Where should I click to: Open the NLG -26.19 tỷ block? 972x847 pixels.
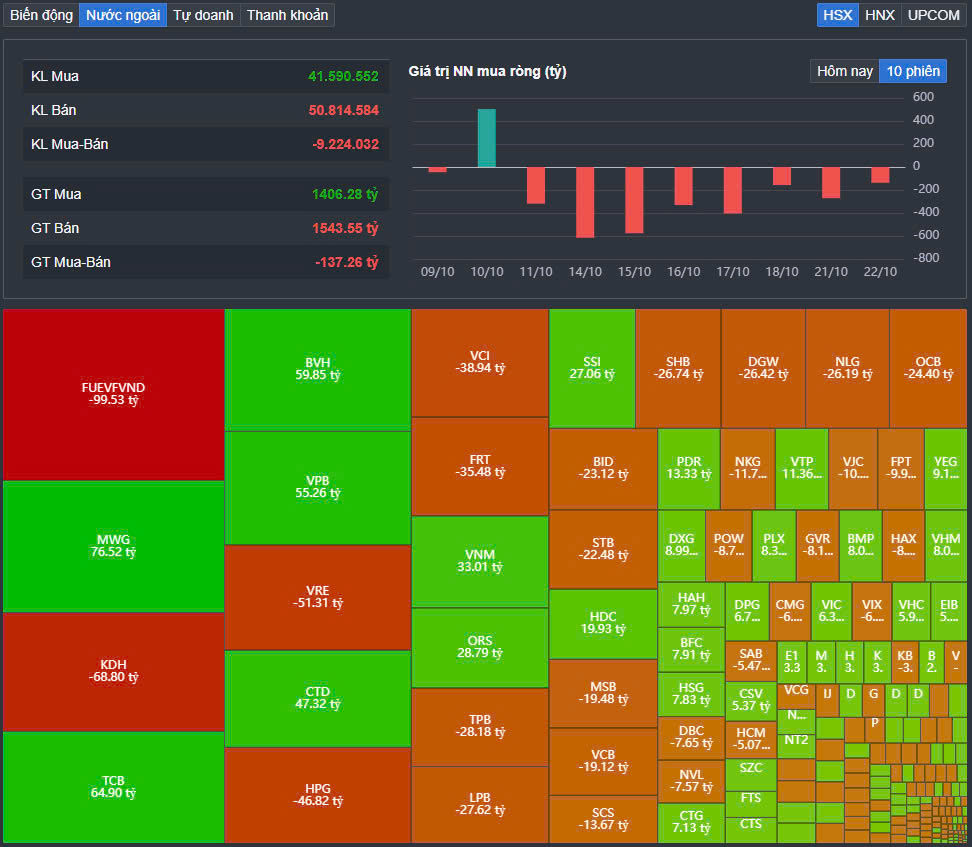(847, 368)
